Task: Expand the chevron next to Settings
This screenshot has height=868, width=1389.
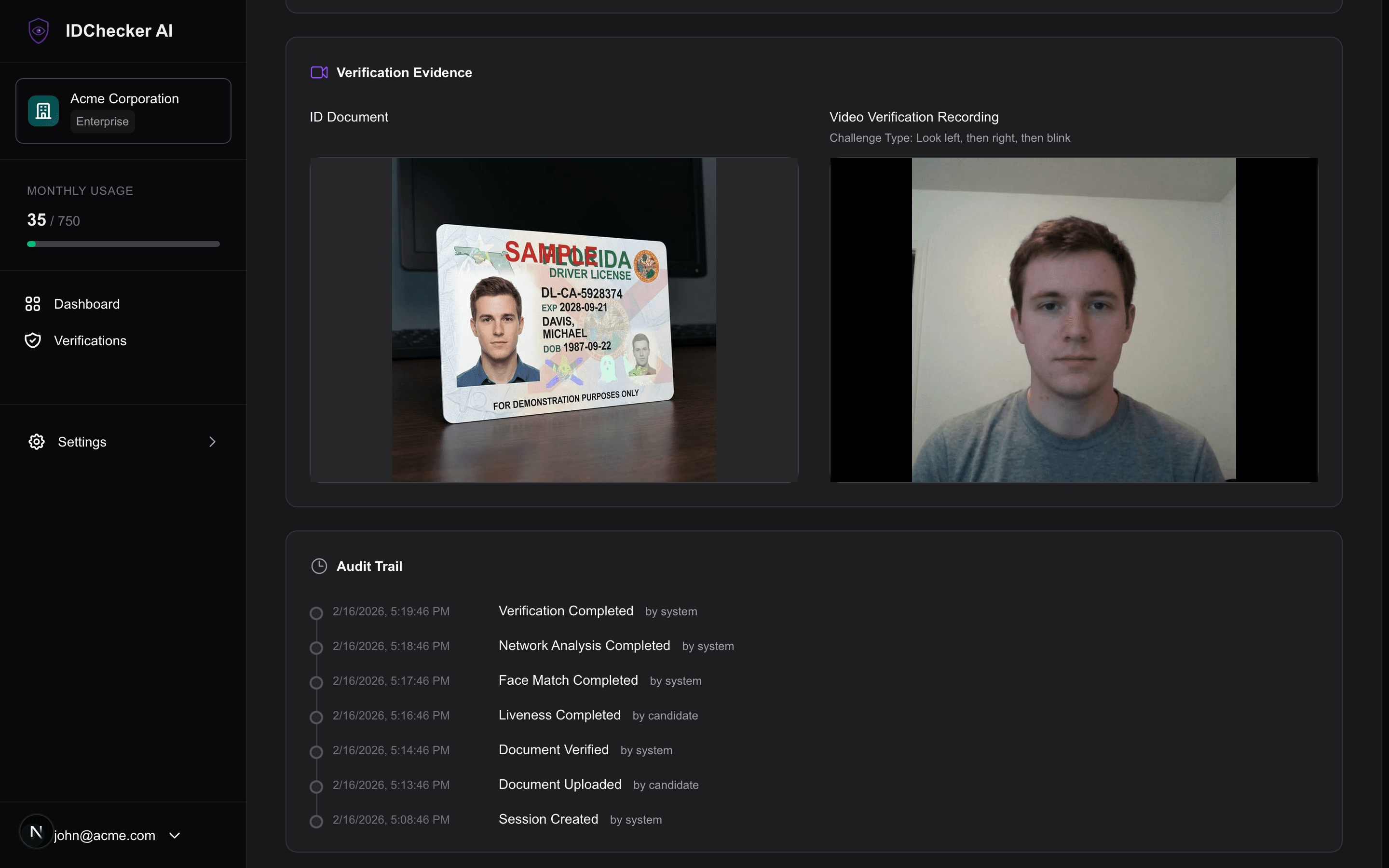Action: pyautogui.click(x=212, y=441)
